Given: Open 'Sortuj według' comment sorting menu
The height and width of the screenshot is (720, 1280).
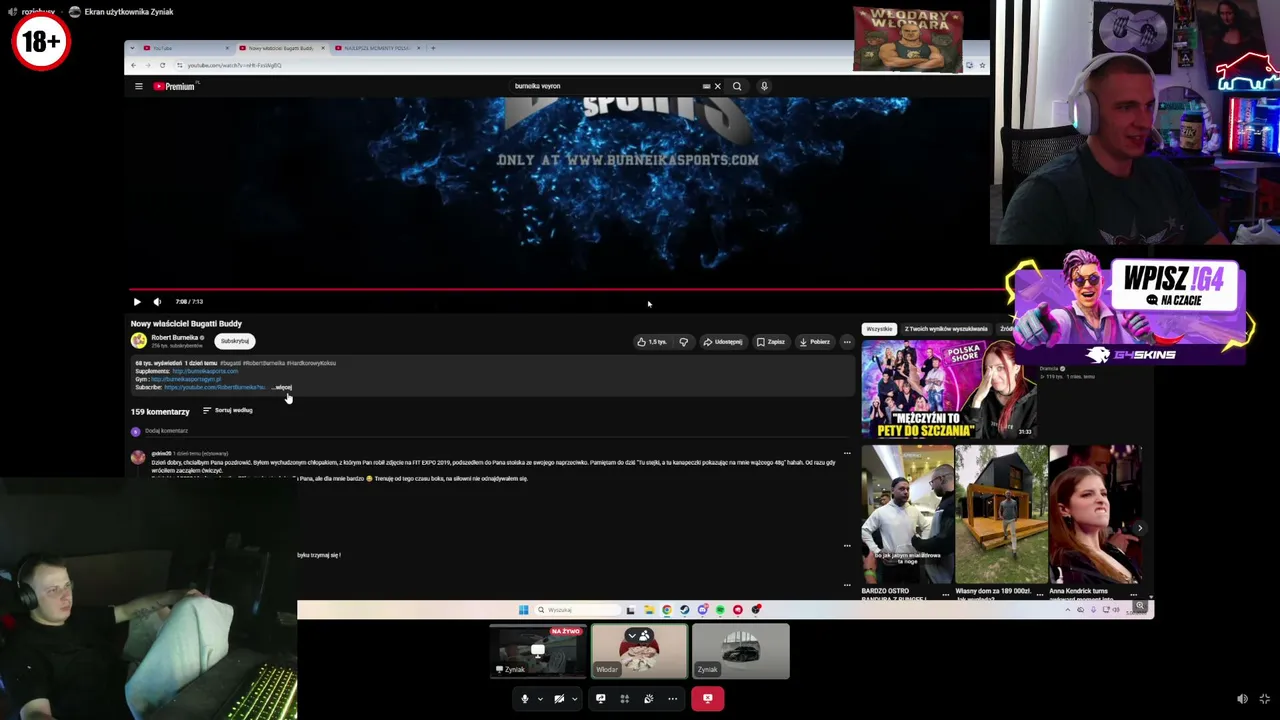Looking at the screenshot, I should (228, 410).
